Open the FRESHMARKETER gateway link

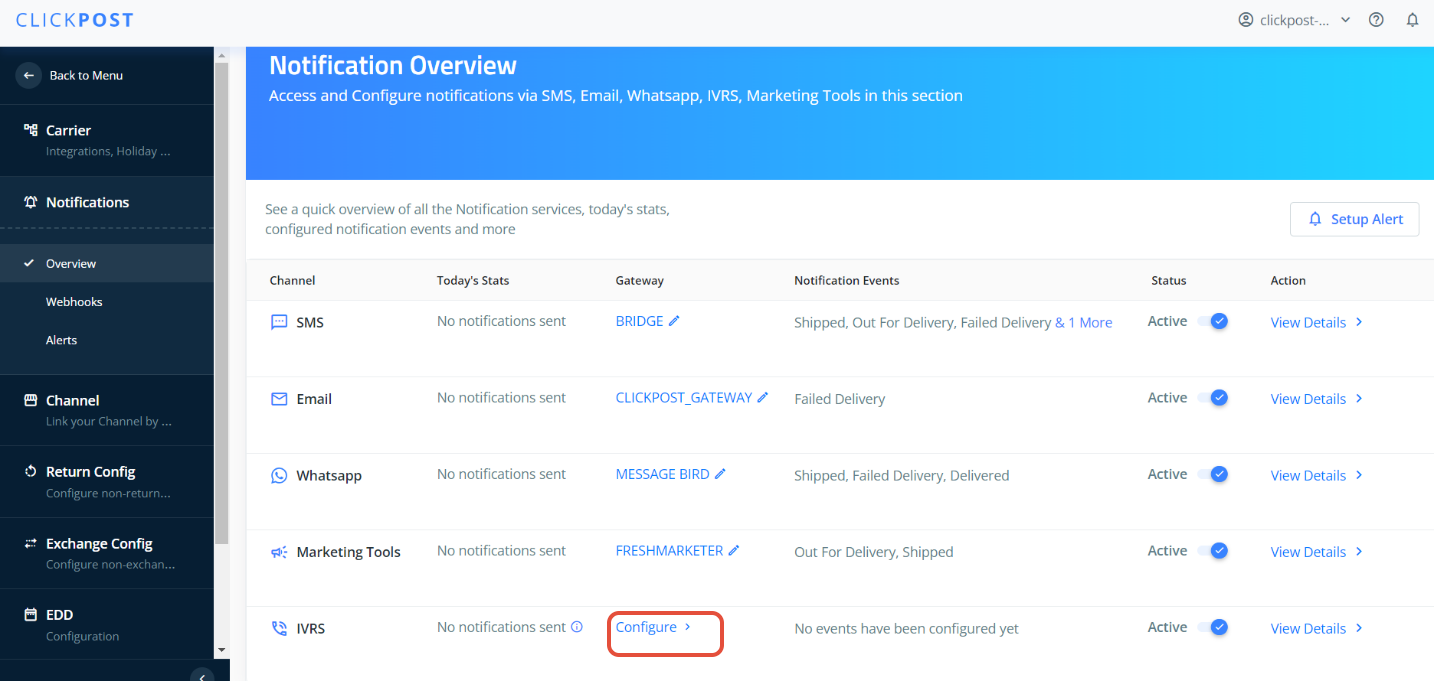(x=669, y=550)
